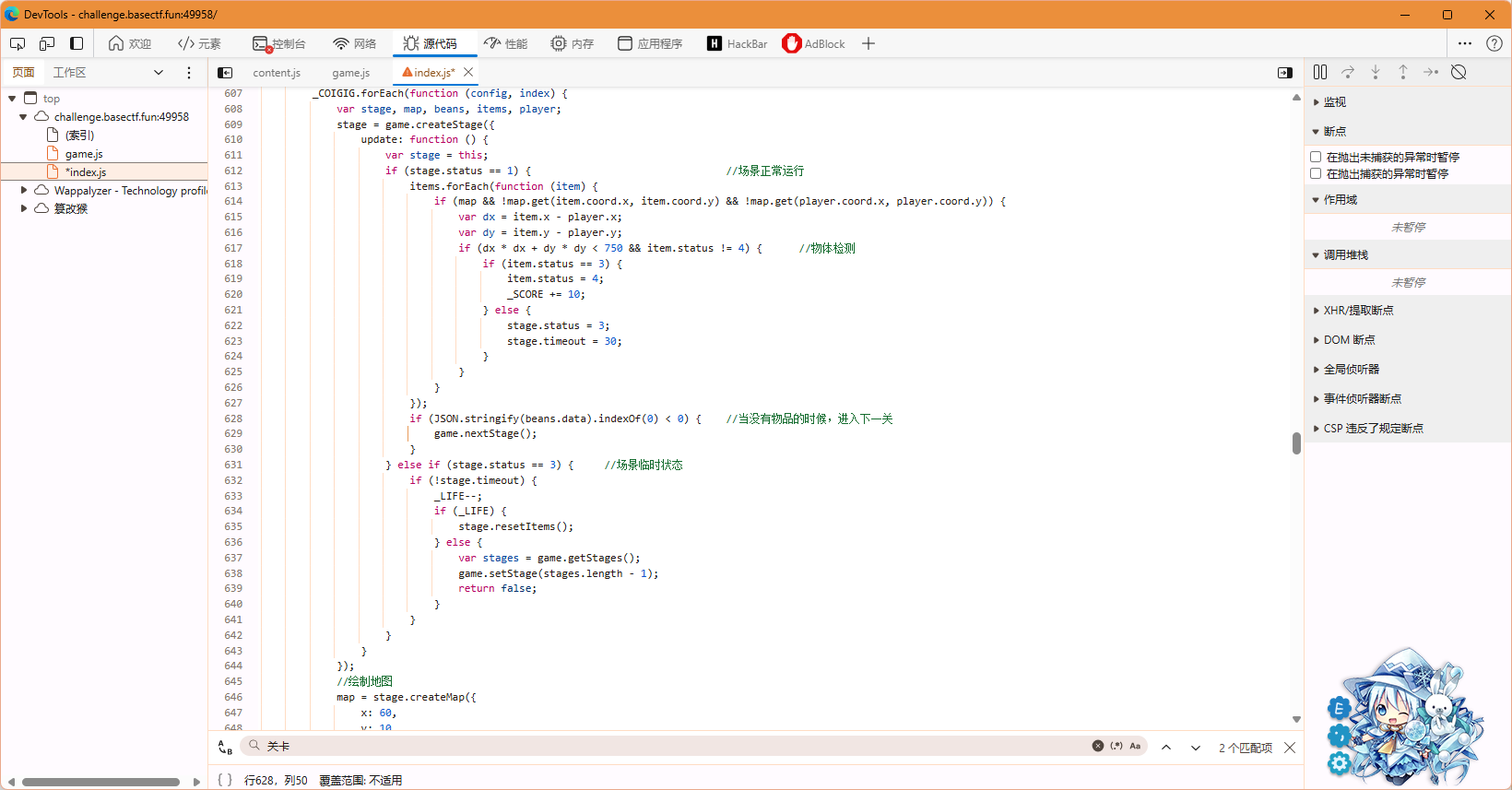Switch to the 网络 network tab
The width and height of the screenshot is (1512, 790).
pyautogui.click(x=355, y=43)
